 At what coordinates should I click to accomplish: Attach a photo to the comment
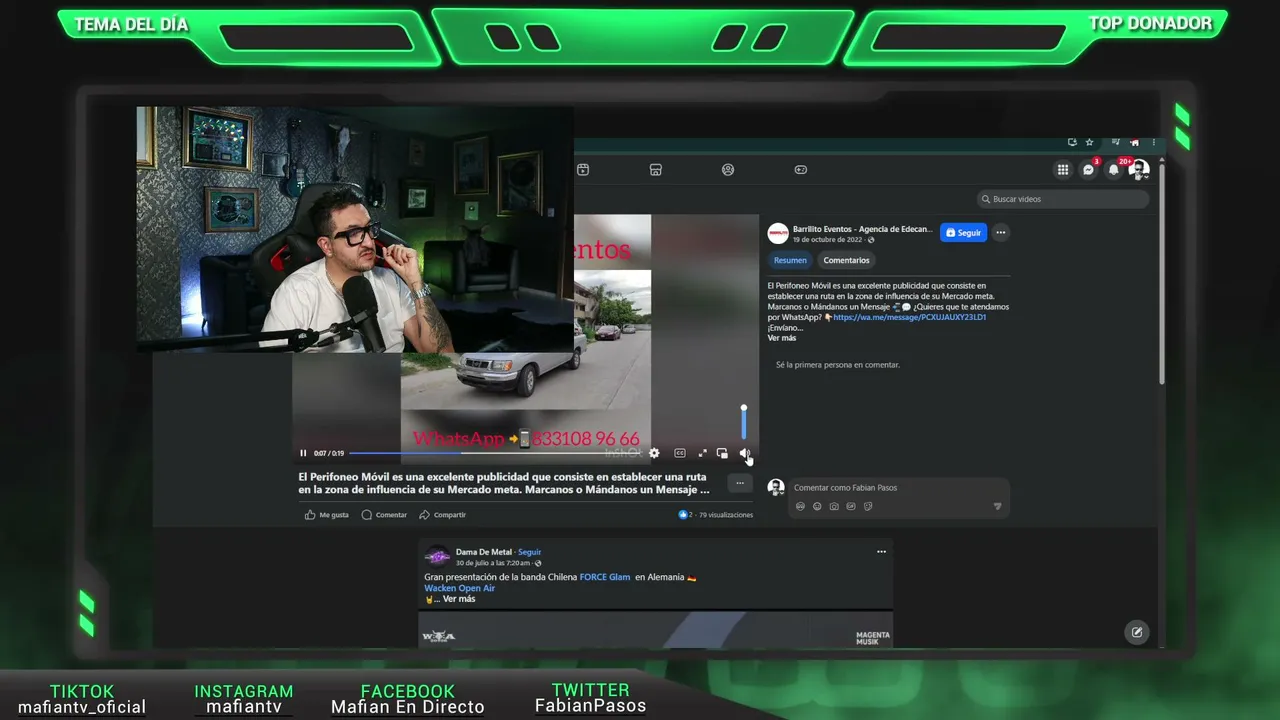(x=834, y=506)
